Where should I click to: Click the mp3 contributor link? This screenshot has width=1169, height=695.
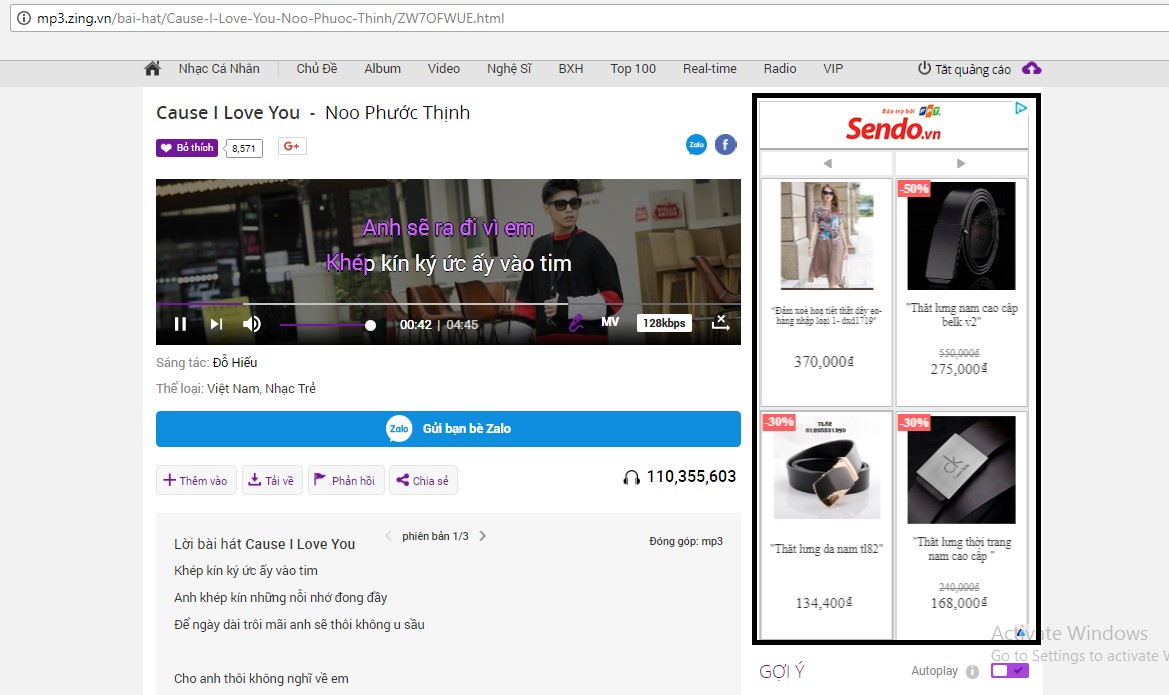click(712, 541)
